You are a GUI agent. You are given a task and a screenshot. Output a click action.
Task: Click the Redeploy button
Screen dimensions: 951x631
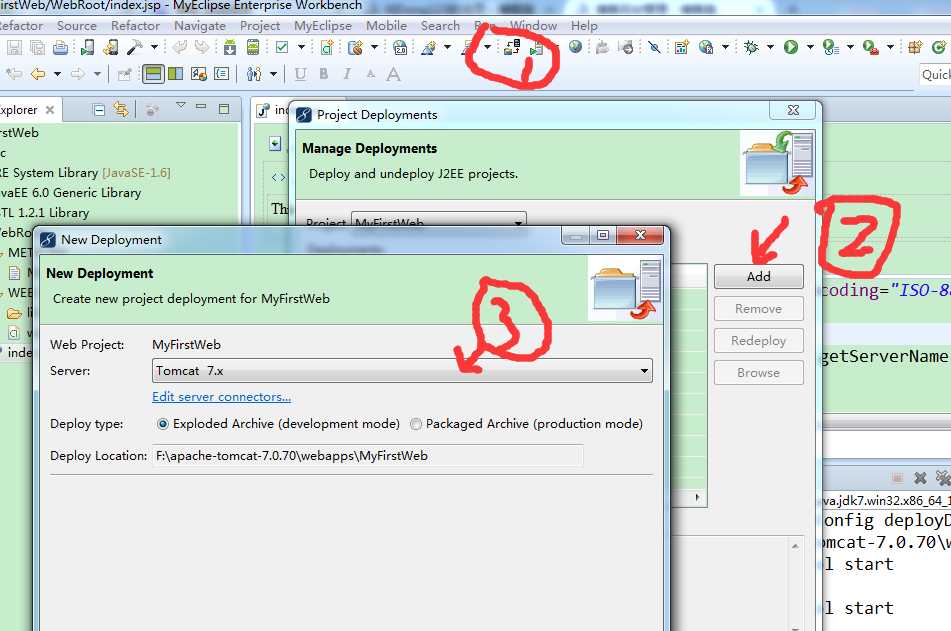click(759, 341)
